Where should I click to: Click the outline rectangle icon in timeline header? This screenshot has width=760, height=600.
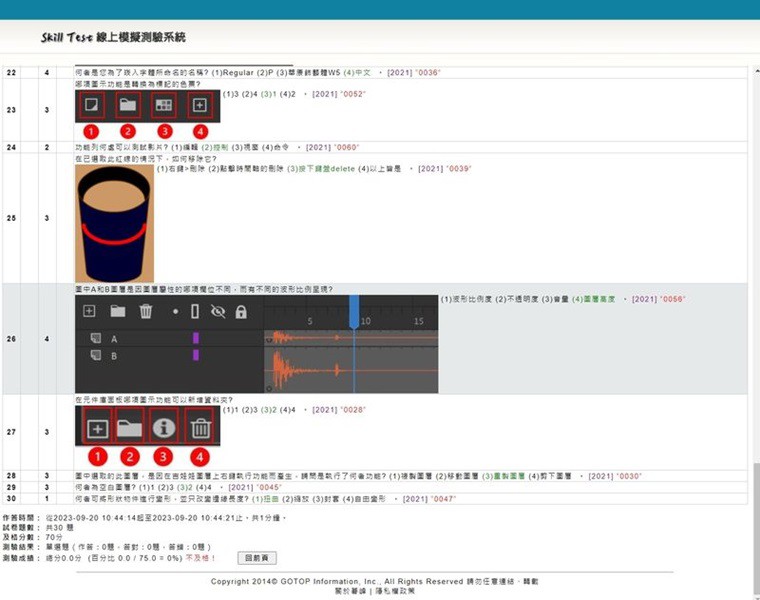point(196,312)
